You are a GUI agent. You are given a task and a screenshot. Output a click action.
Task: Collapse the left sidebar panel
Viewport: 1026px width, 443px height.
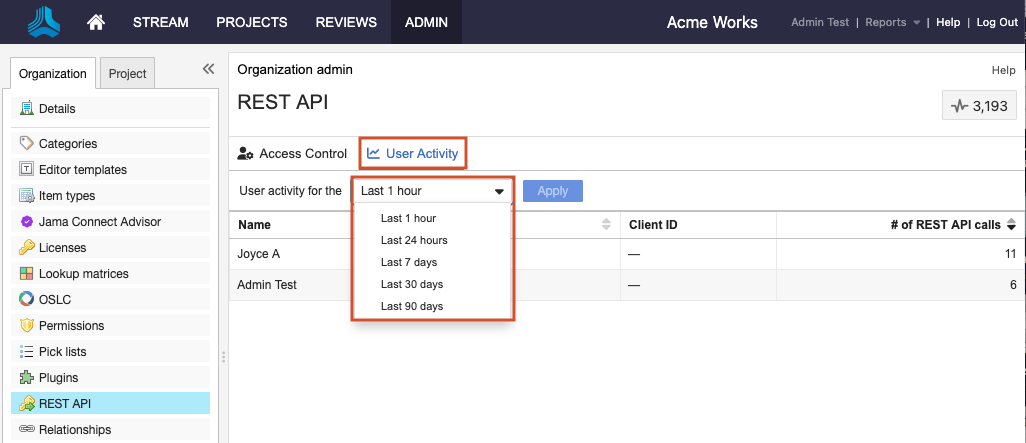tap(208, 69)
